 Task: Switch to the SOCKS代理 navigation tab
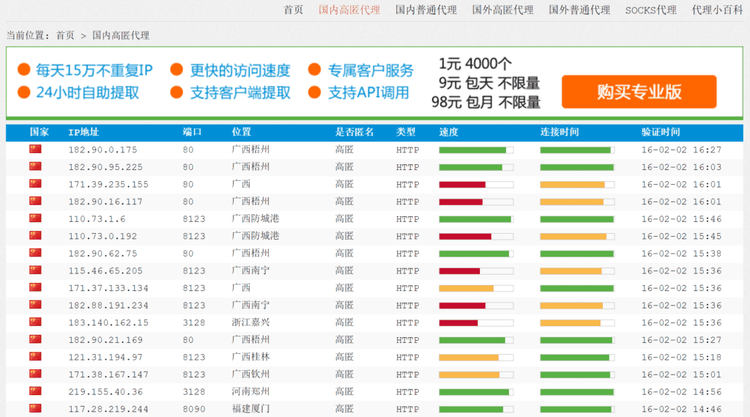[650, 10]
